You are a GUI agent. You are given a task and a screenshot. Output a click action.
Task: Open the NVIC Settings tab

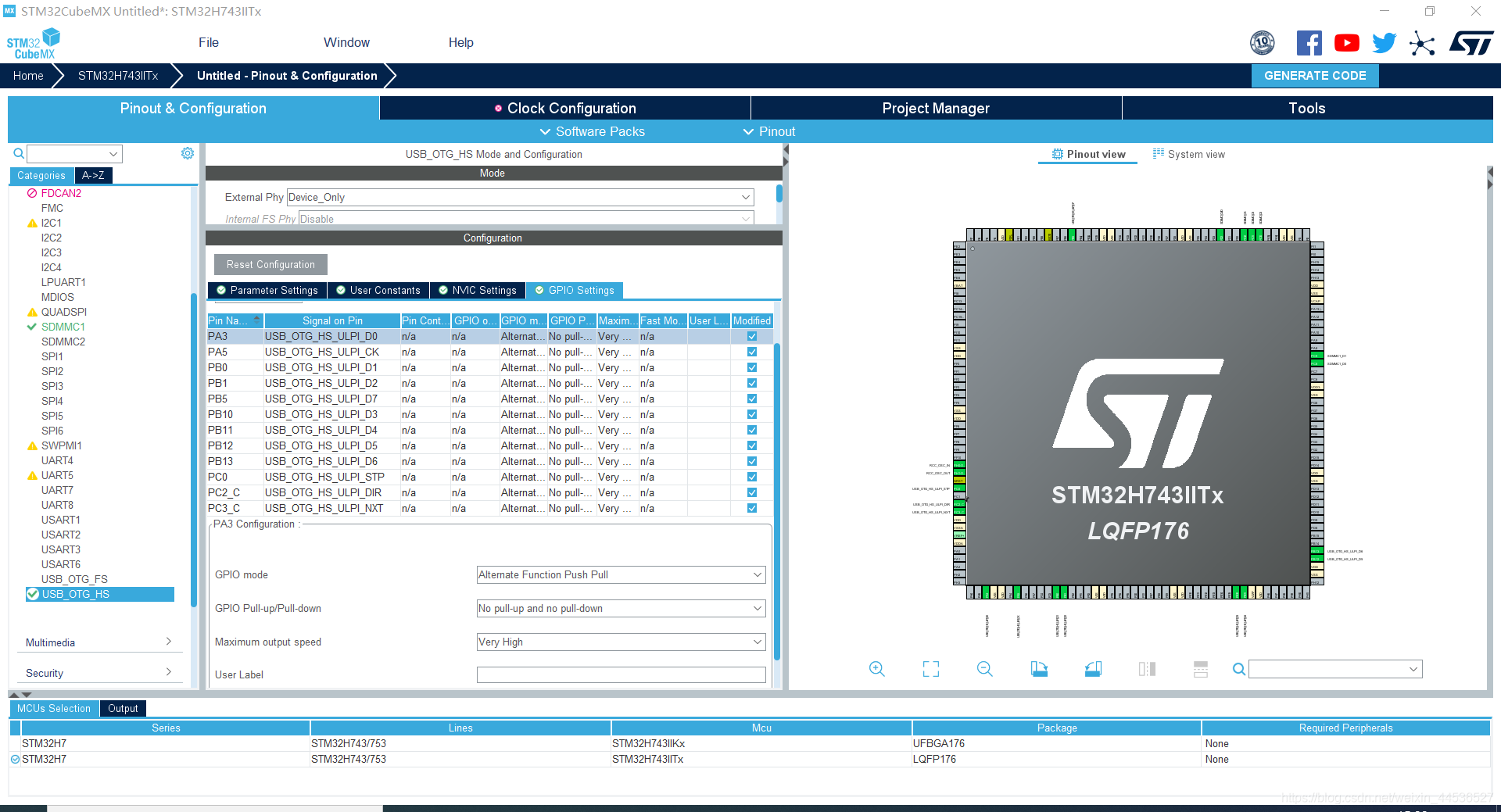pos(477,291)
